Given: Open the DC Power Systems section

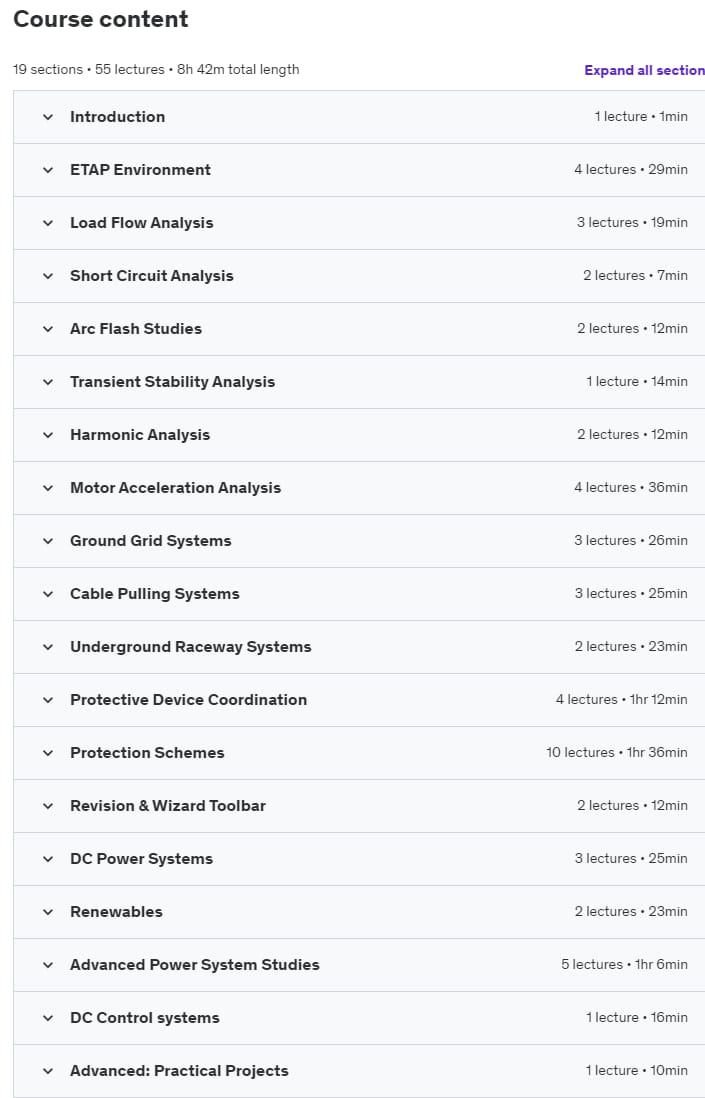Looking at the screenshot, I should (x=359, y=859).
